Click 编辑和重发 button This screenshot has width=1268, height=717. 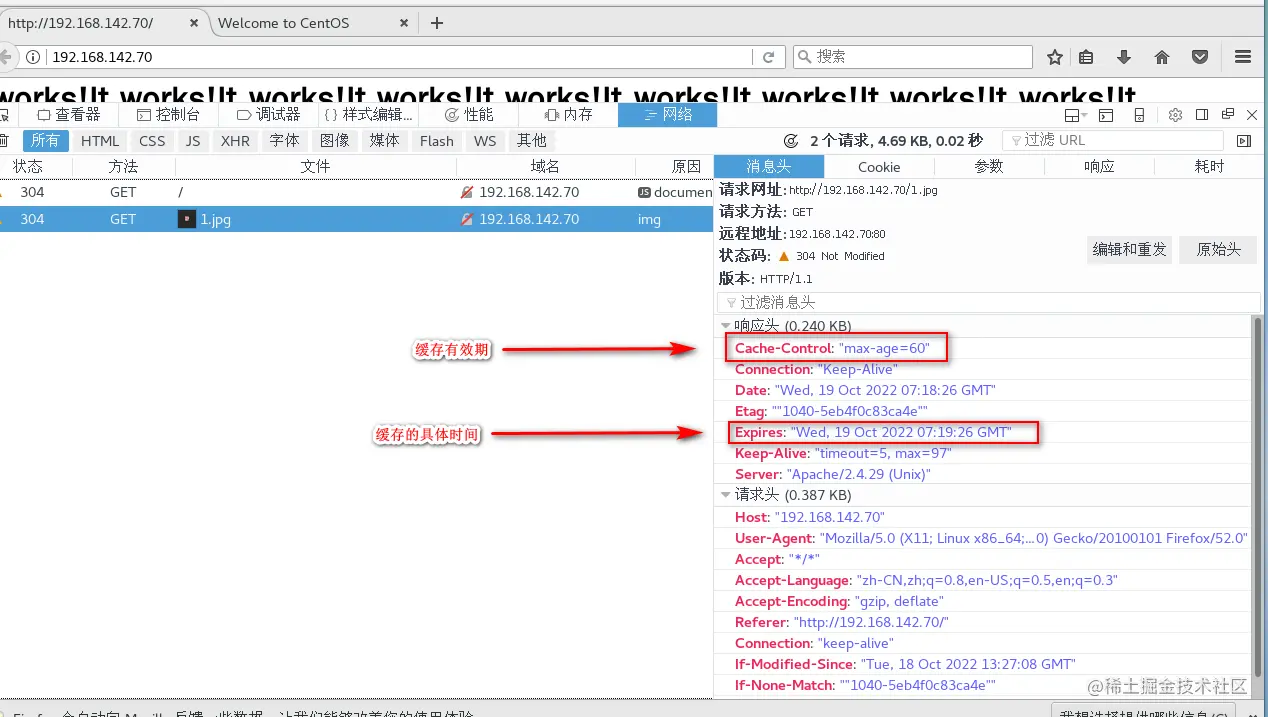[x=1130, y=250]
